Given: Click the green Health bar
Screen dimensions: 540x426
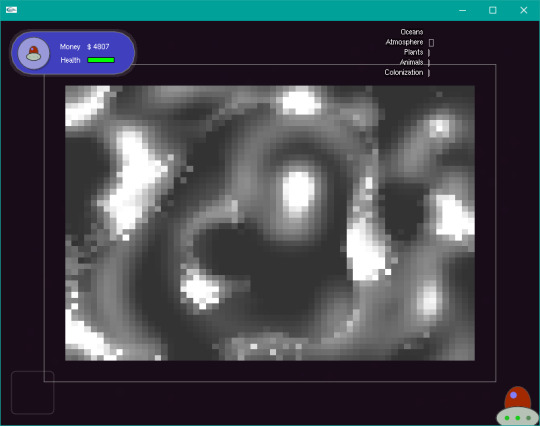Looking at the screenshot, I should pos(101,60).
